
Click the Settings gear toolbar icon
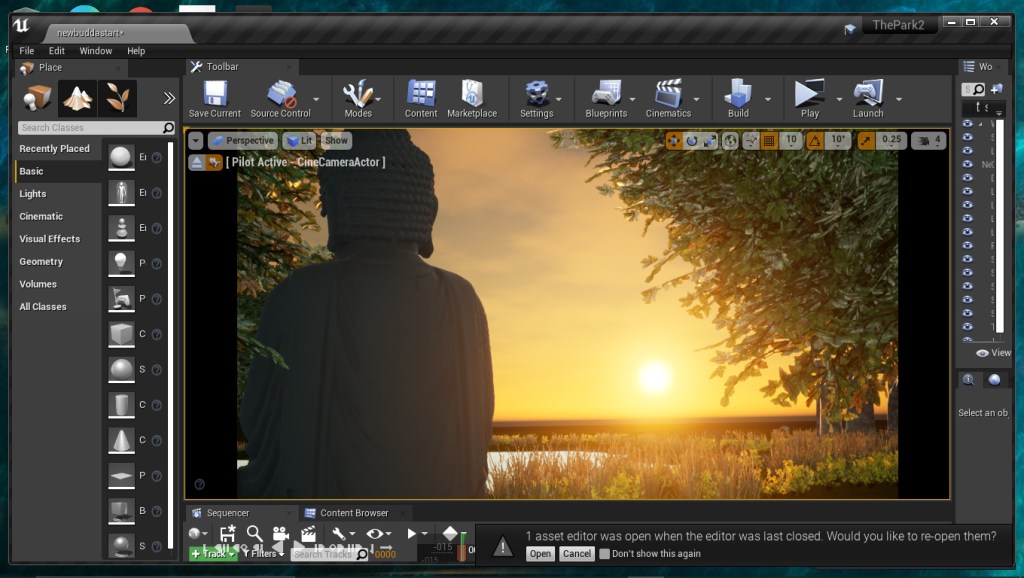coord(536,94)
